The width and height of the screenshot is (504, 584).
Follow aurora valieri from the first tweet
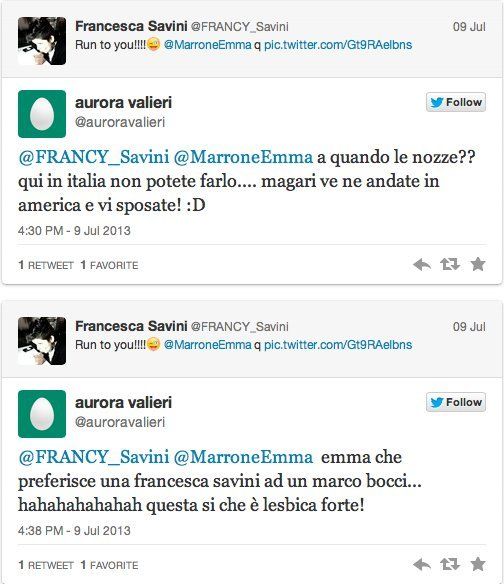point(456,102)
